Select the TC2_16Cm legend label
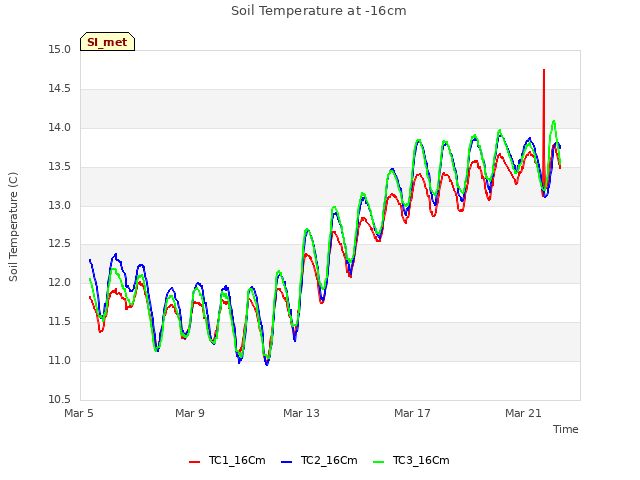 pyautogui.click(x=329, y=460)
